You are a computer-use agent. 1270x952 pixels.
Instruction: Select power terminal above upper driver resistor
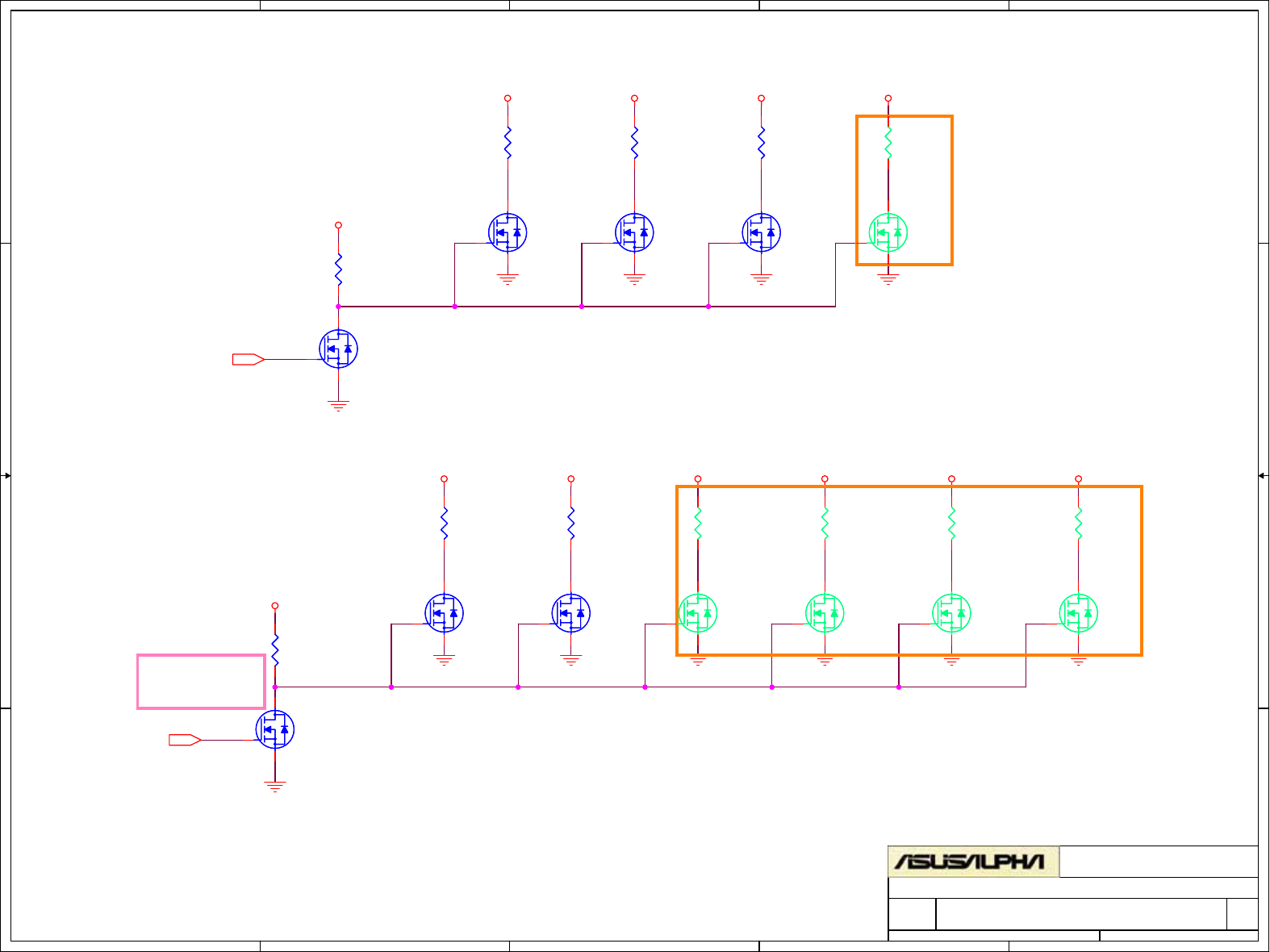(x=338, y=225)
